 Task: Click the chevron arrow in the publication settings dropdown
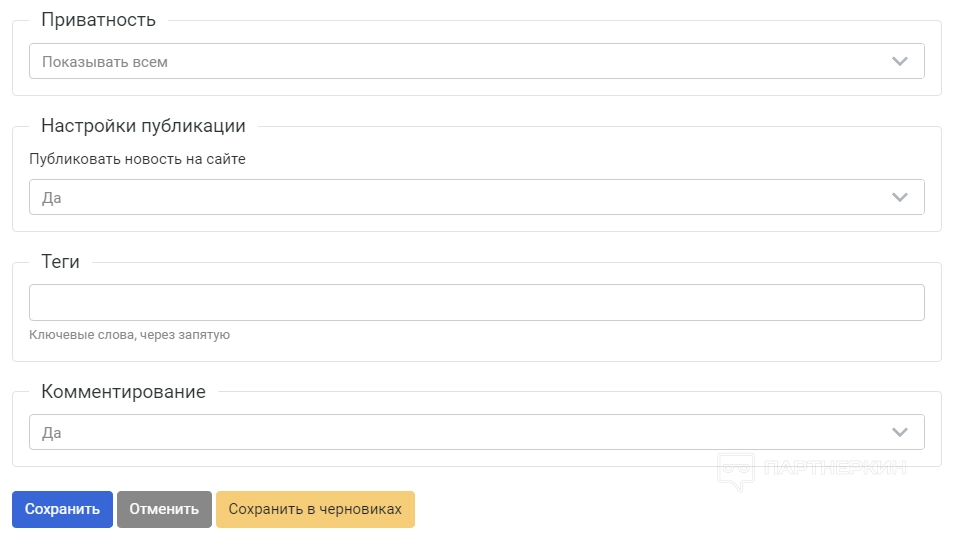click(x=900, y=197)
